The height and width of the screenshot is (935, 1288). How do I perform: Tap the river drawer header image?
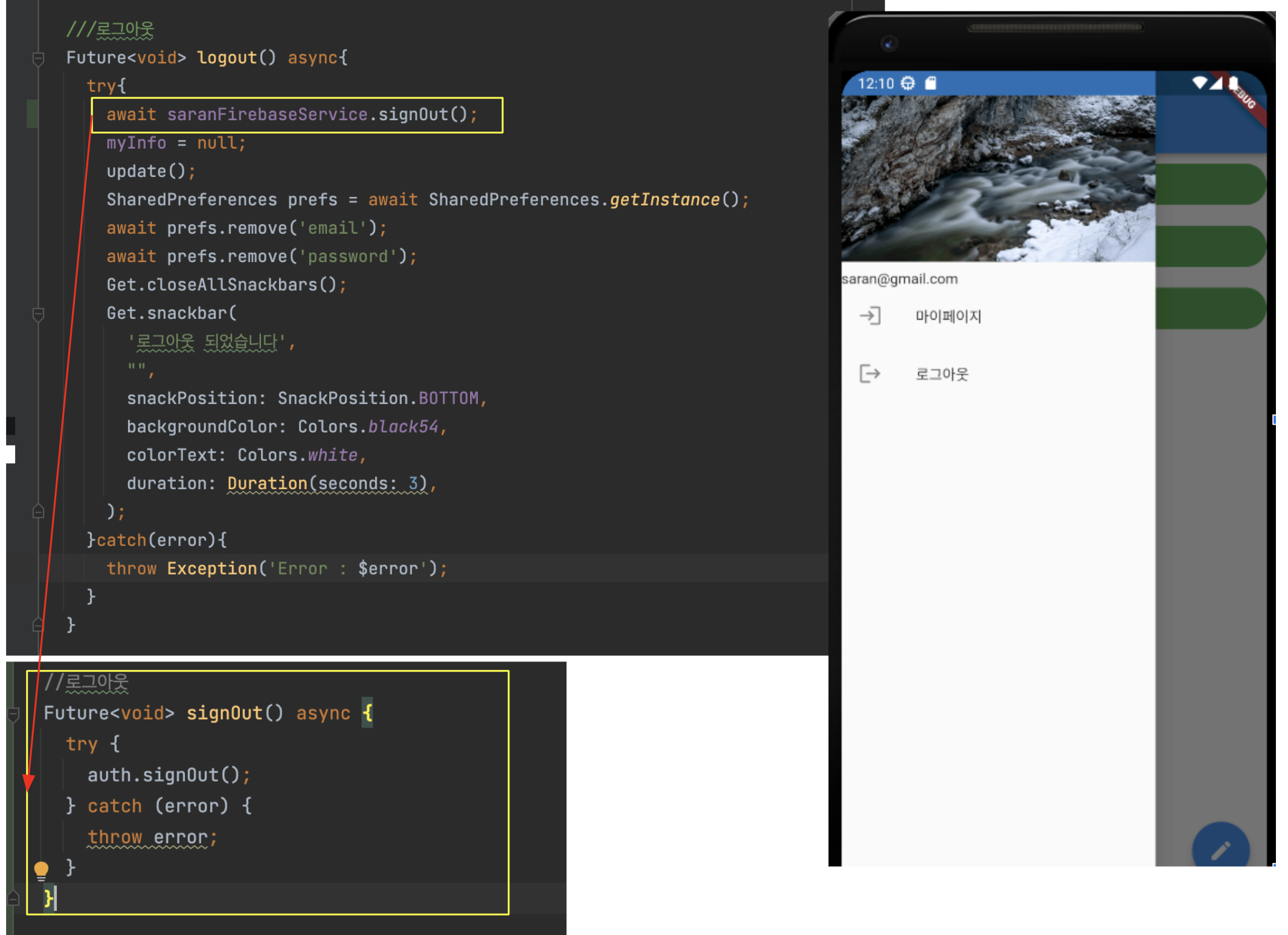pyautogui.click(x=998, y=178)
